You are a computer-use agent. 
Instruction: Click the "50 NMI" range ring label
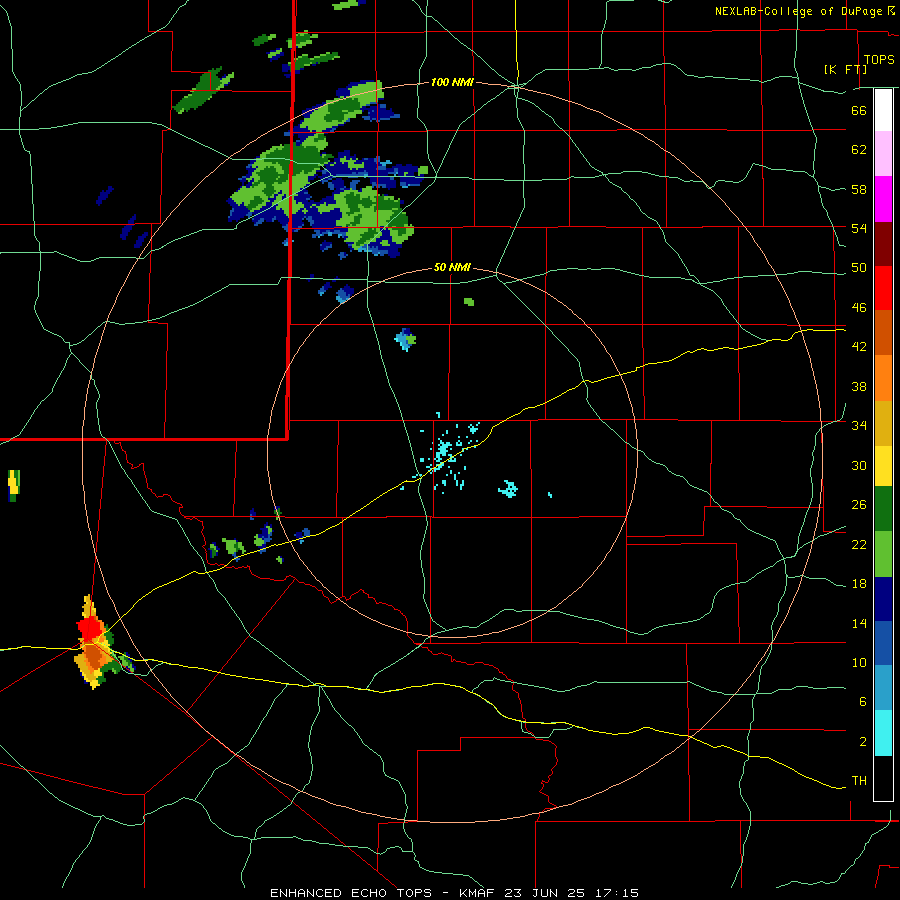[452, 267]
